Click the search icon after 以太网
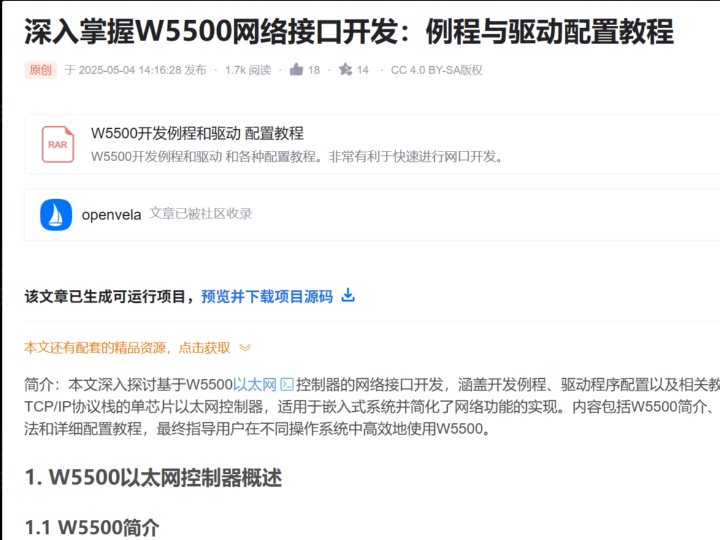This screenshot has height=540, width=720. tap(287, 383)
